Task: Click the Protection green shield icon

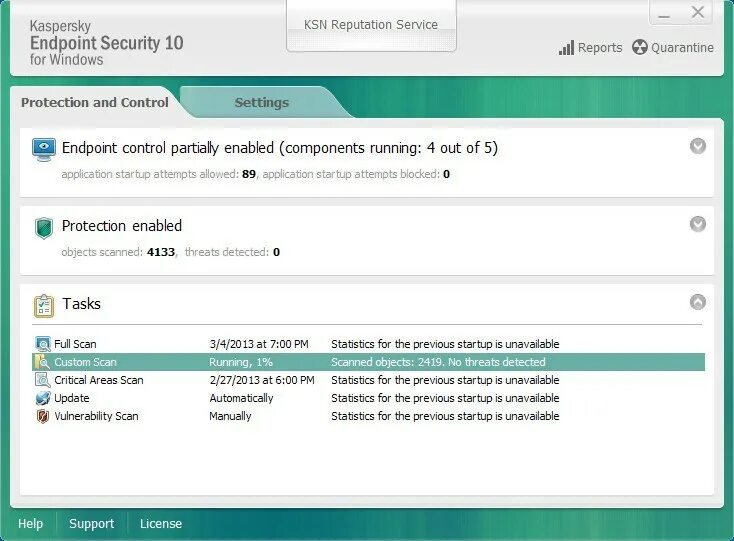Action: click(44, 228)
